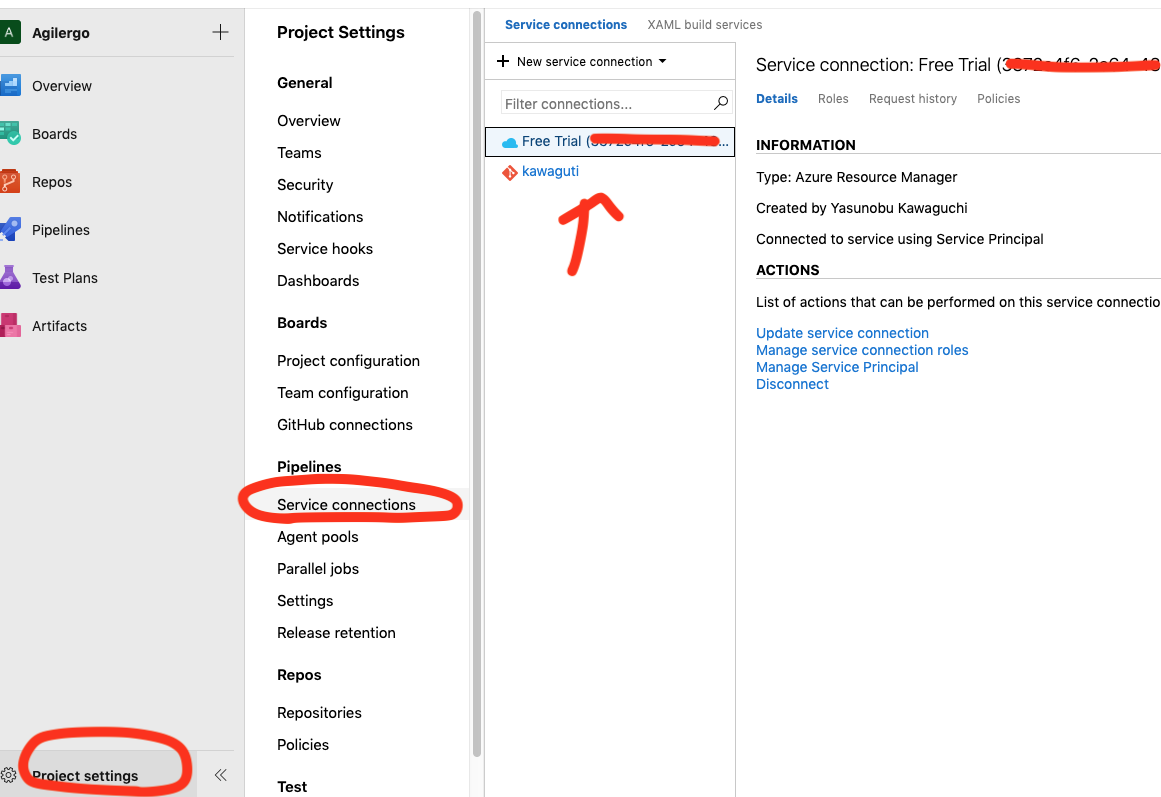The height and width of the screenshot is (797, 1161).
Task: Click the search magnifier in filter box
Action: [x=720, y=103]
